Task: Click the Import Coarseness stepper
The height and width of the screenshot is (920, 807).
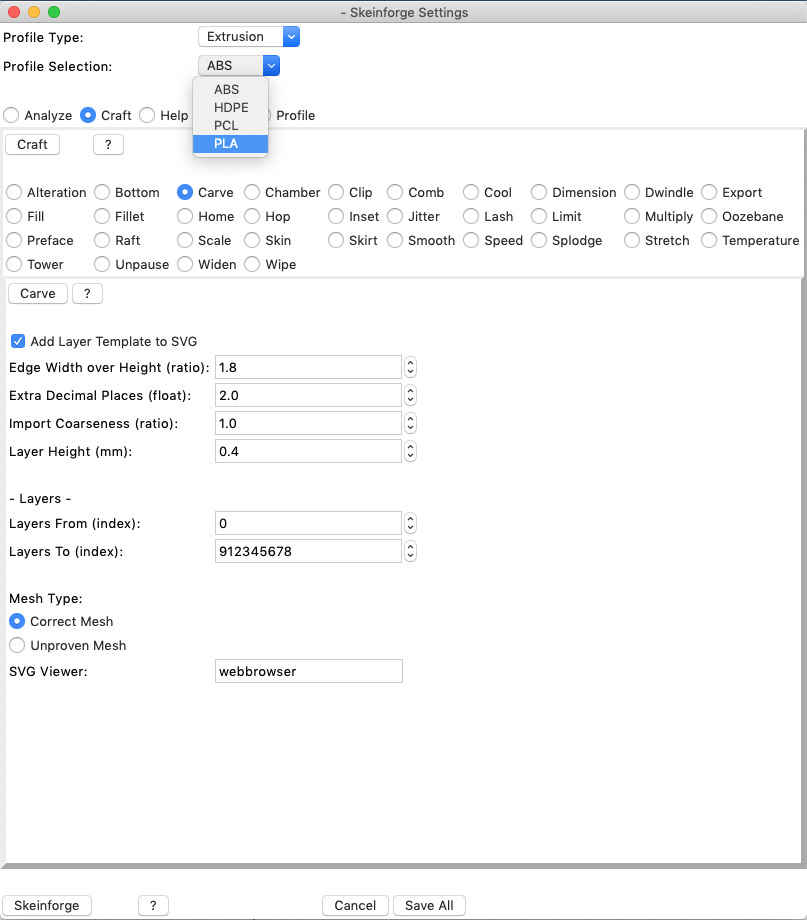Action: pos(411,424)
